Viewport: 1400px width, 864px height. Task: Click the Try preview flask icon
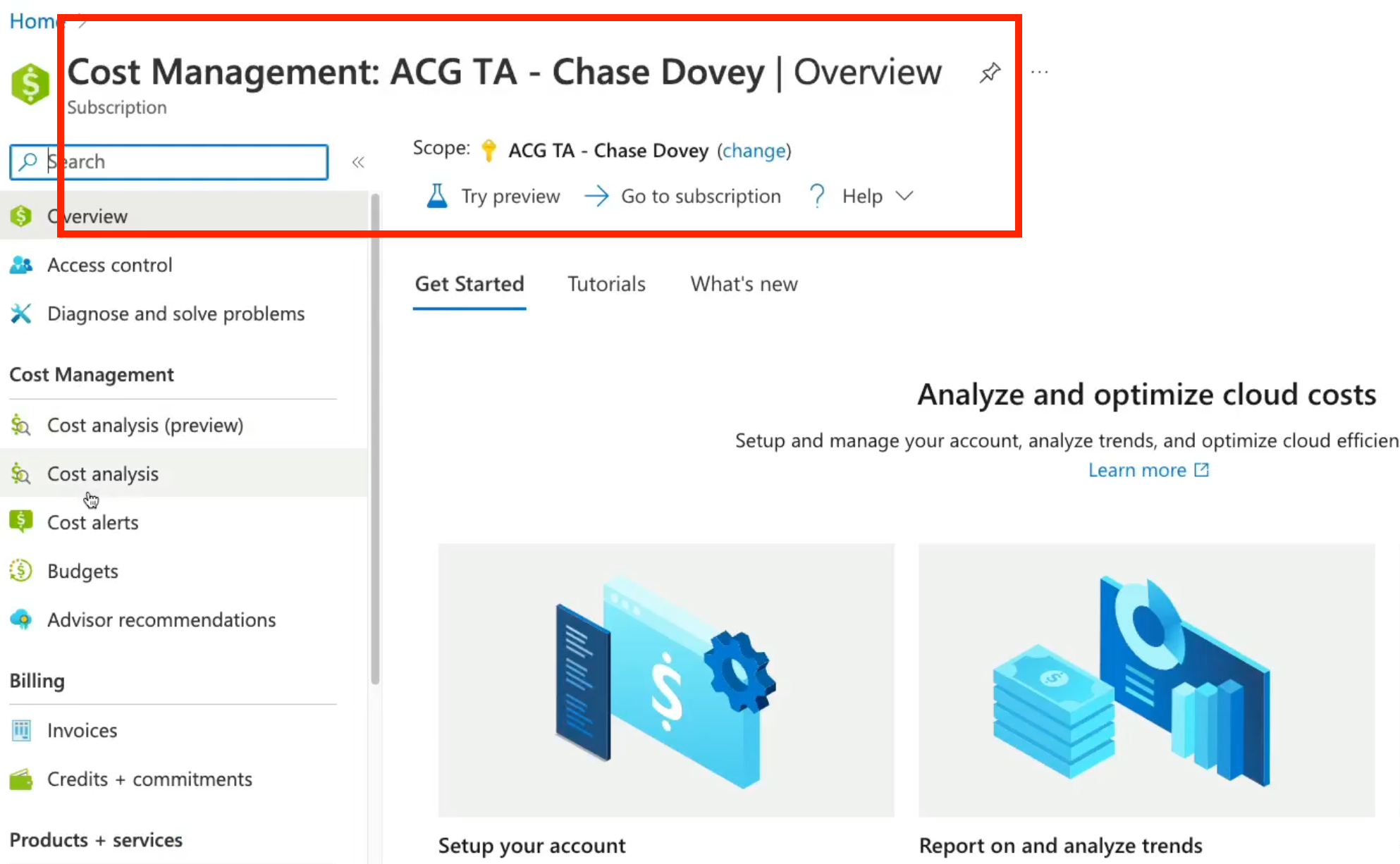(437, 196)
